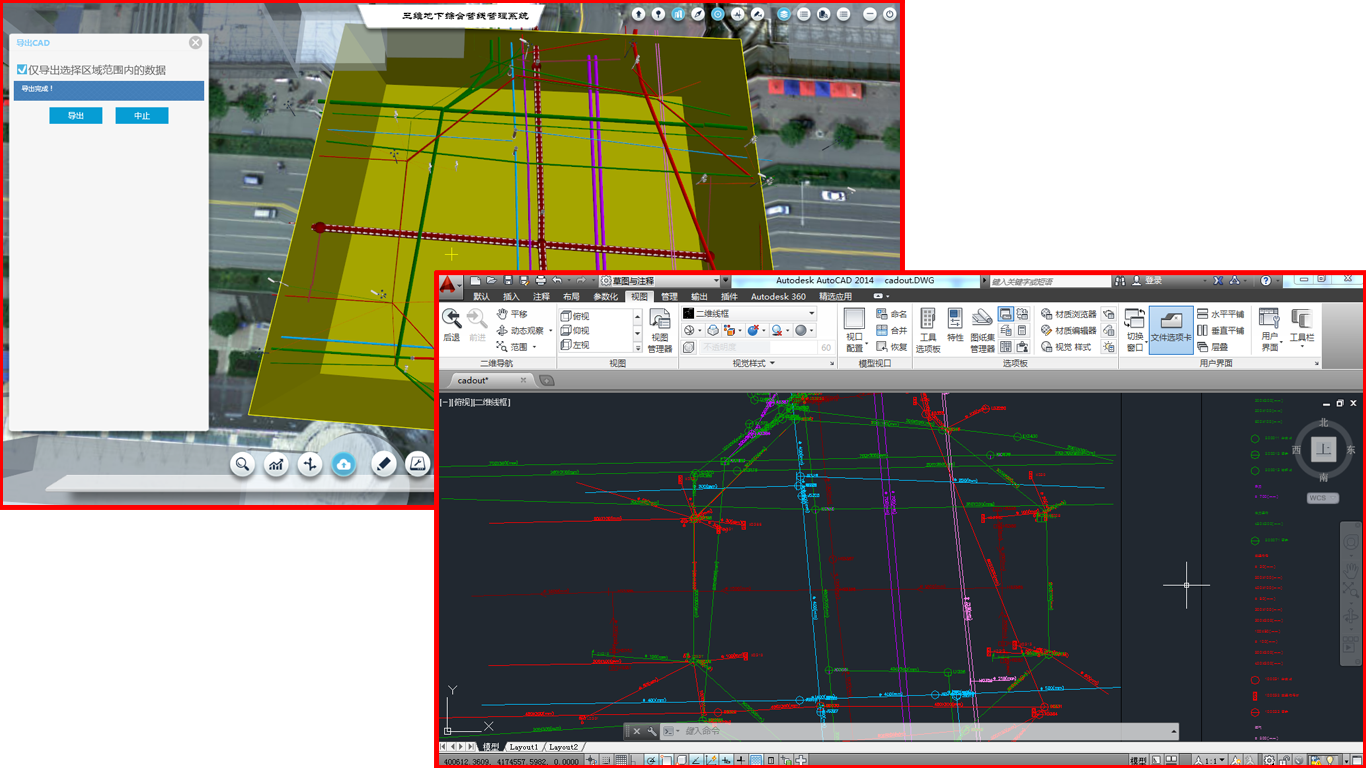1366x768 pixels.
Task: Open the 输出 ribbon tab
Action: point(699,297)
